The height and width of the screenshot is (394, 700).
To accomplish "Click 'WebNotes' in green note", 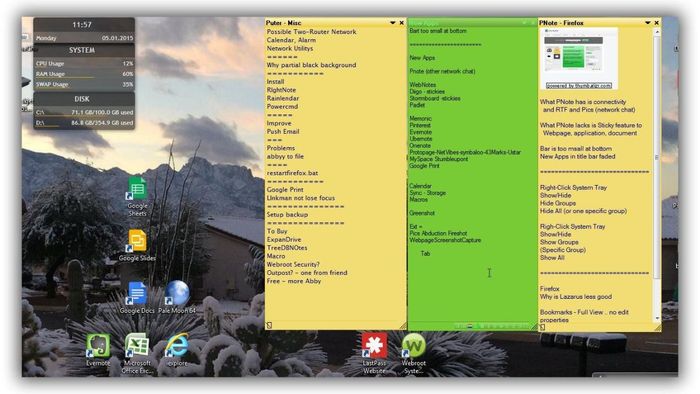I will pos(423,85).
